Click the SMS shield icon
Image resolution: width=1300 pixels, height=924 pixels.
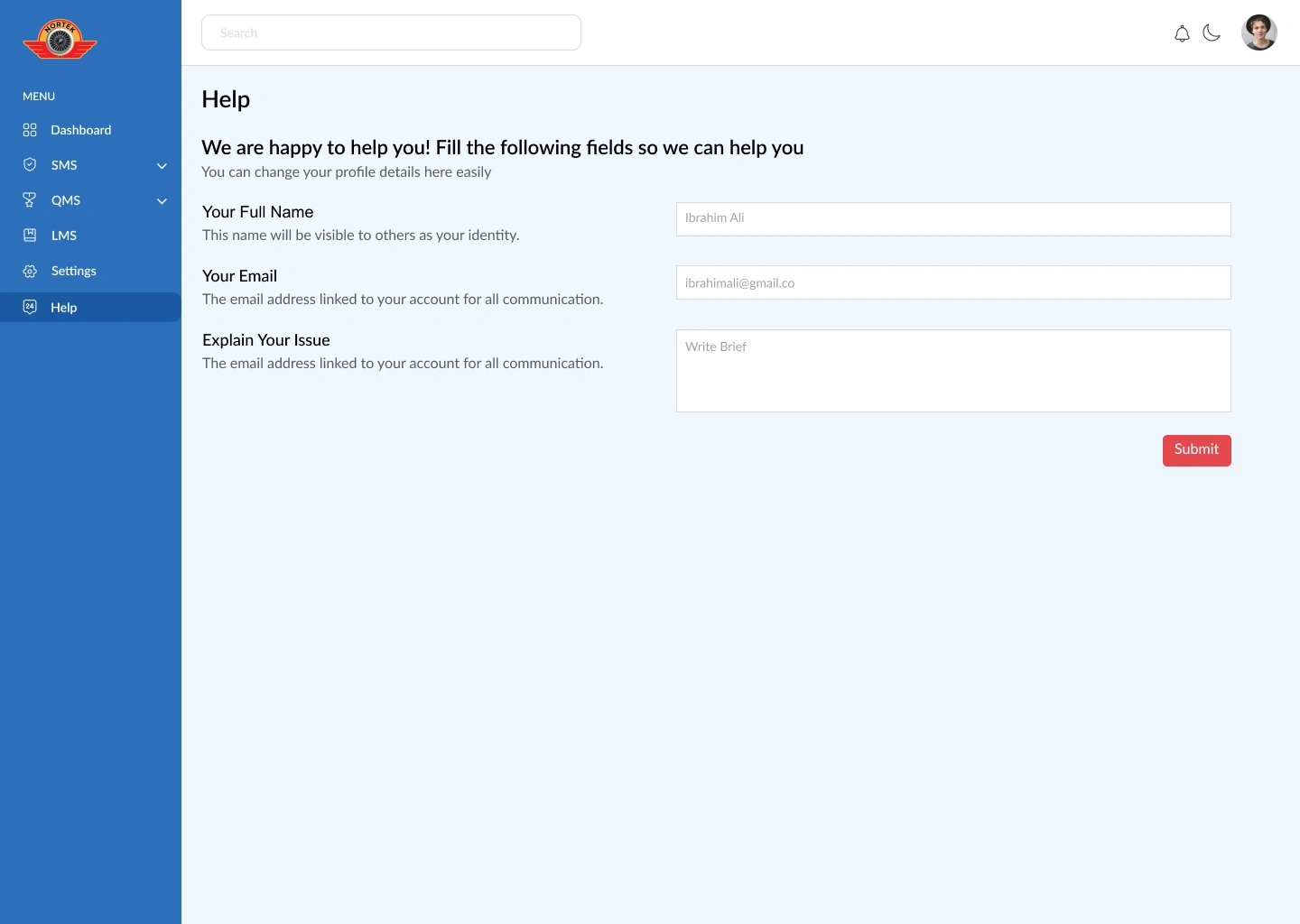[x=30, y=165]
